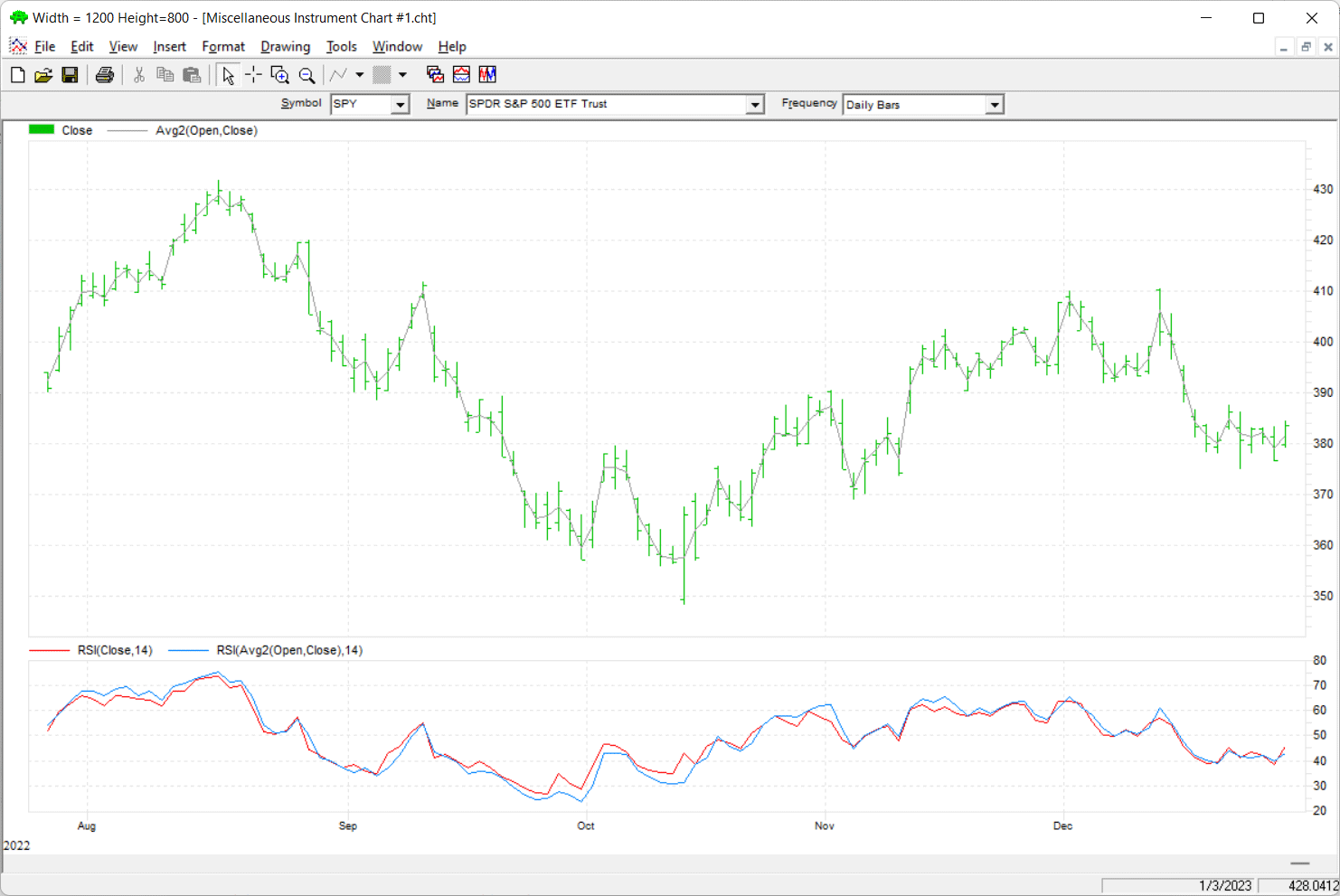
Task: Click the Frequency field Daily Bars
Action: point(914,105)
